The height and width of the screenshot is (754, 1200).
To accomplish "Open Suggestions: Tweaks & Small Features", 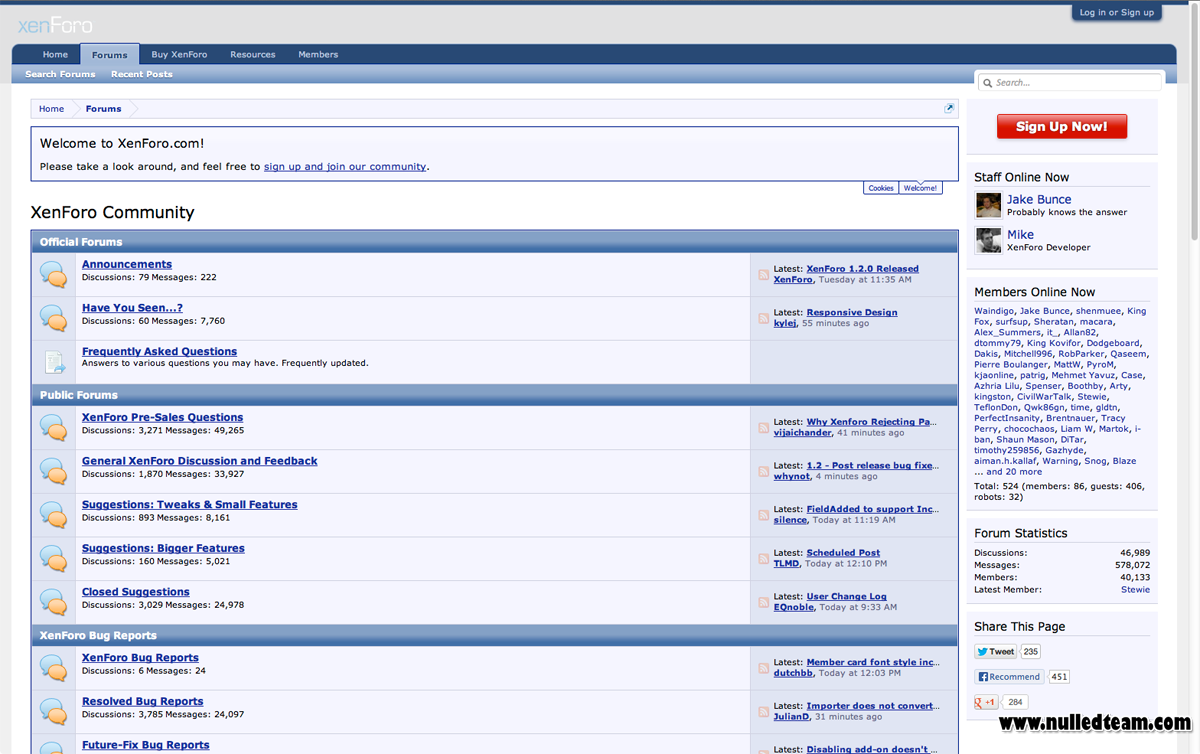I will tap(190, 505).
